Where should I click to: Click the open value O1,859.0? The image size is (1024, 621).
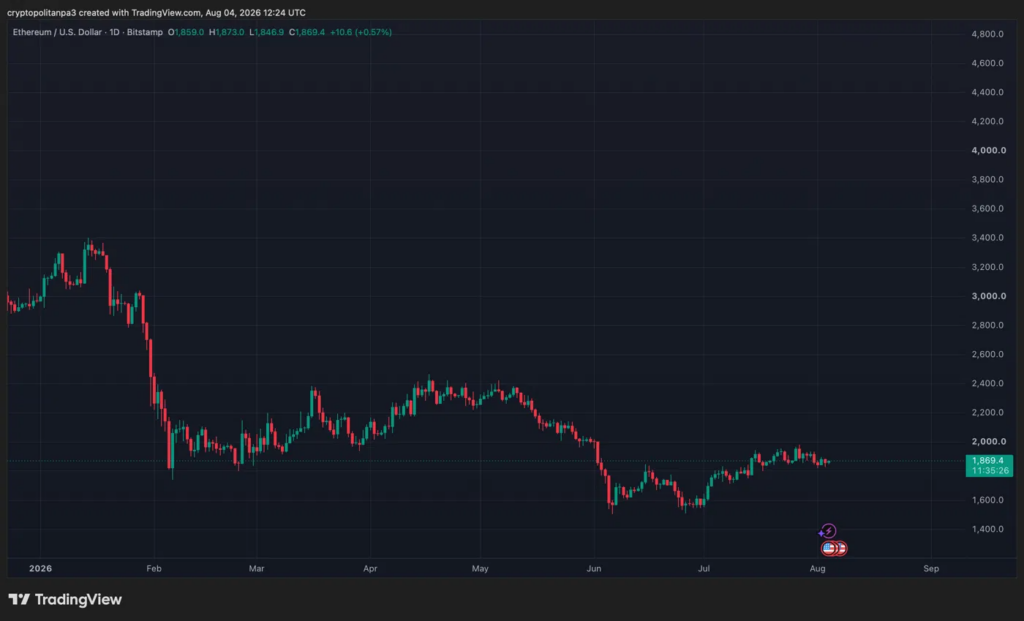(186, 32)
